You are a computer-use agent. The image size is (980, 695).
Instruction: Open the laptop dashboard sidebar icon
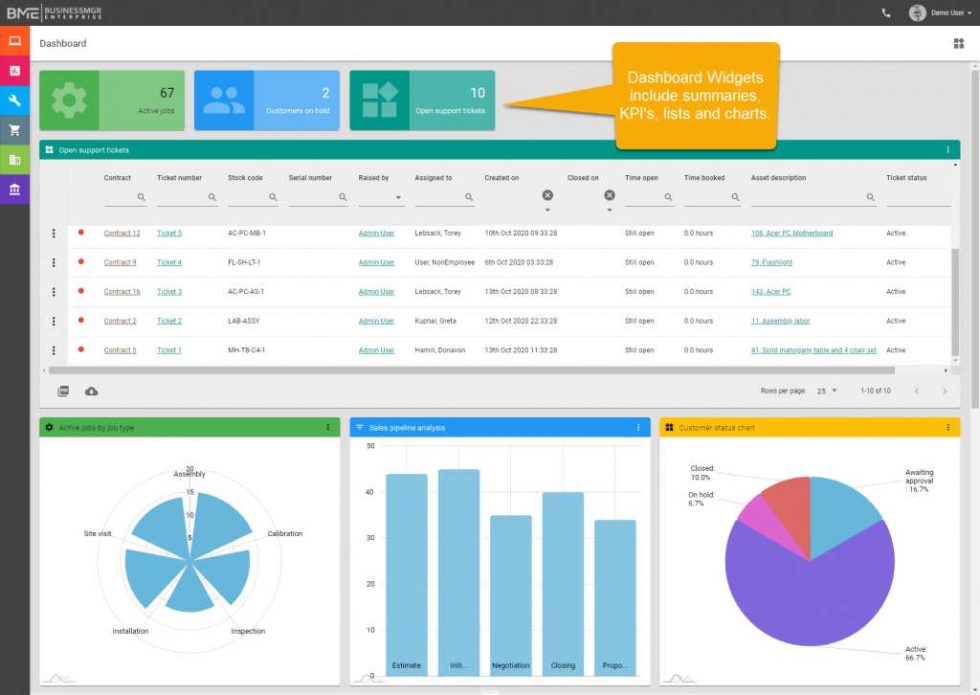tap(15, 41)
